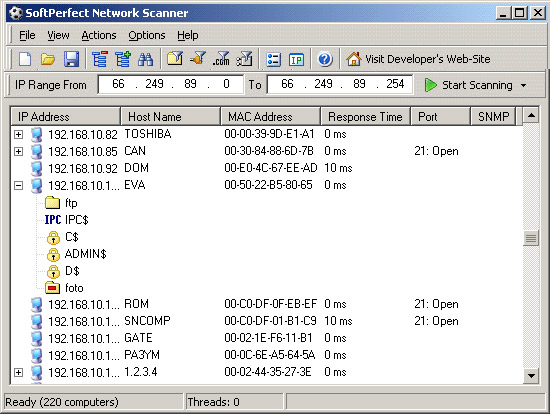Click the padlock icon beside D$

point(53,271)
